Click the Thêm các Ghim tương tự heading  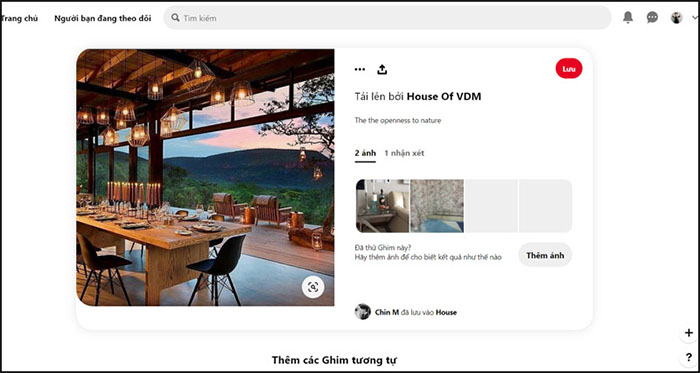tap(334, 360)
